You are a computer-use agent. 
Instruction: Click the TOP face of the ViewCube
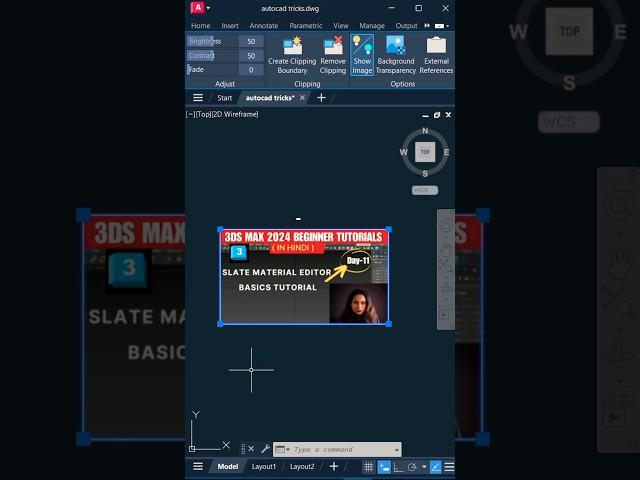click(425, 152)
